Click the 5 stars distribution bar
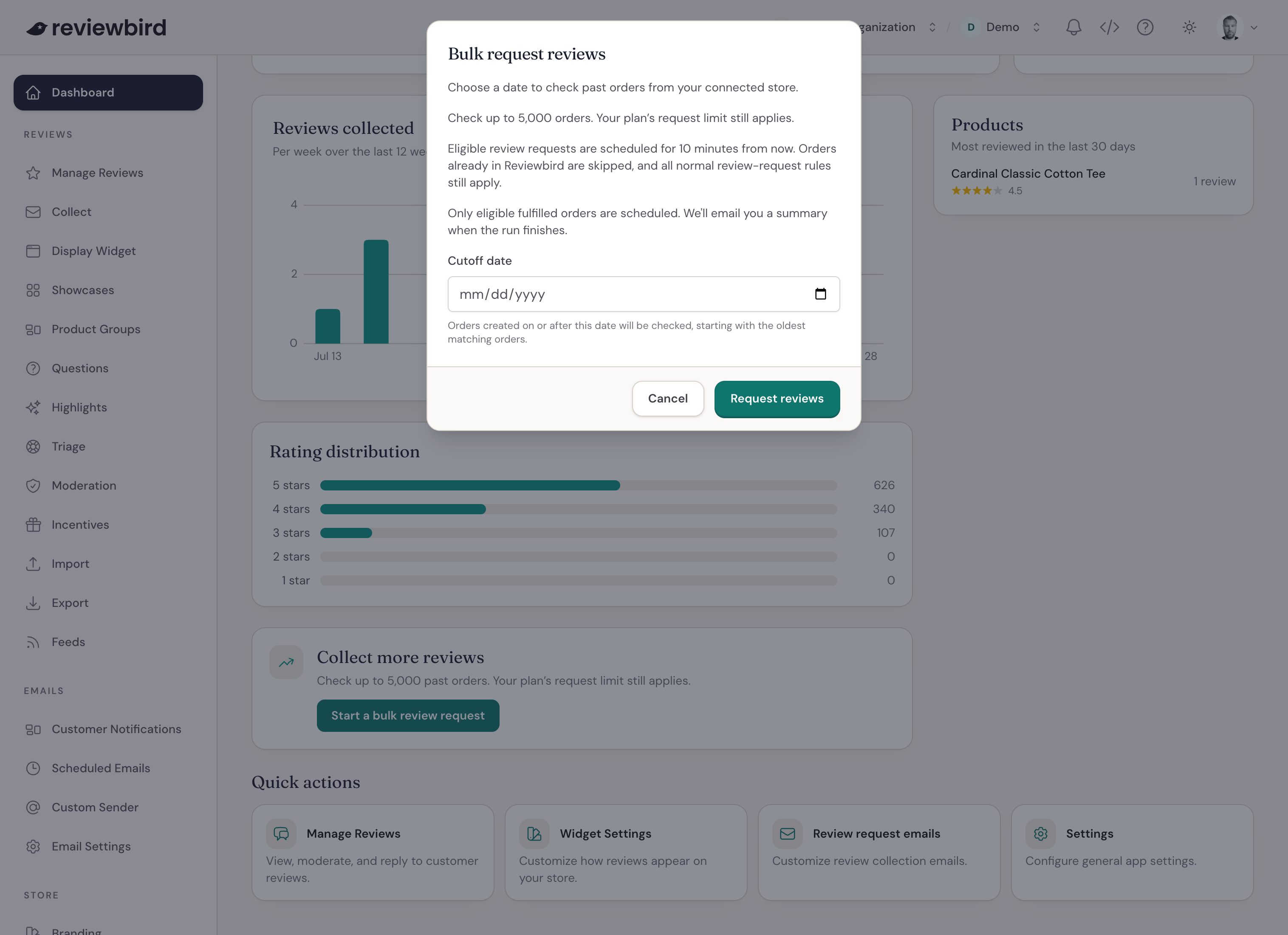The height and width of the screenshot is (935, 1288). coord(578,485)
